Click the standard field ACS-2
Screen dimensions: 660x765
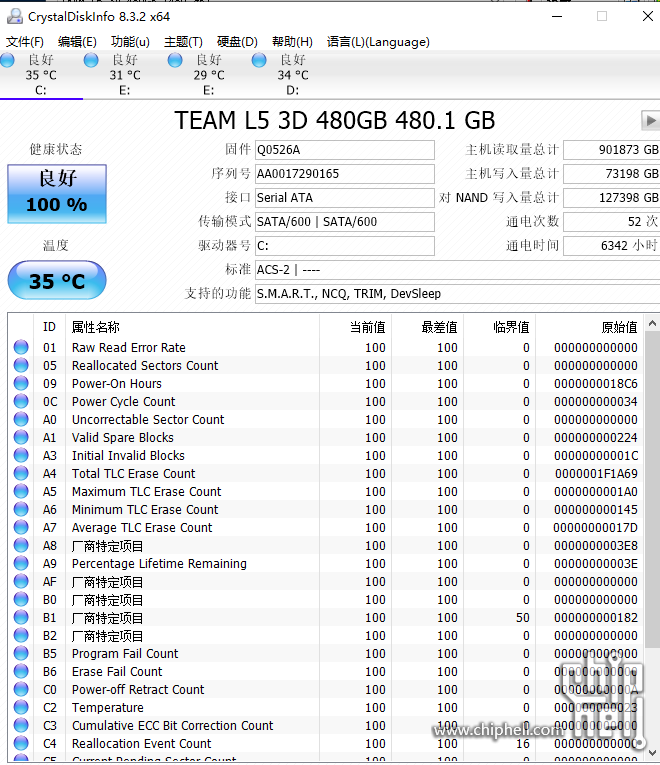[x=458, y=269]
